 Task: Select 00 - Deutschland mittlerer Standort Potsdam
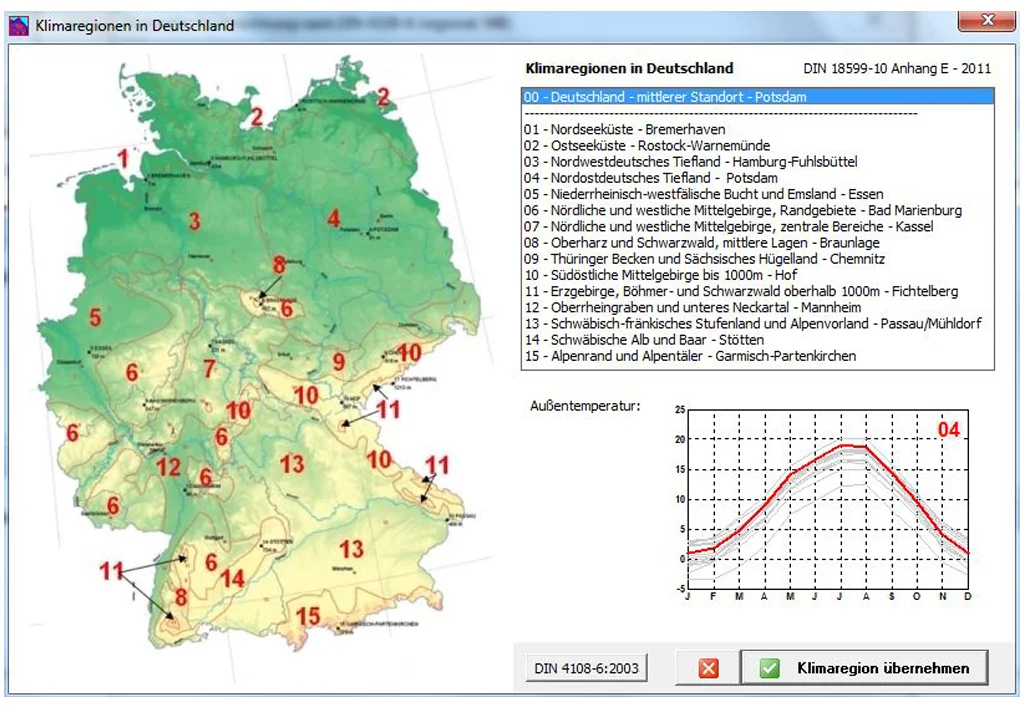click(x=665, y=98)
